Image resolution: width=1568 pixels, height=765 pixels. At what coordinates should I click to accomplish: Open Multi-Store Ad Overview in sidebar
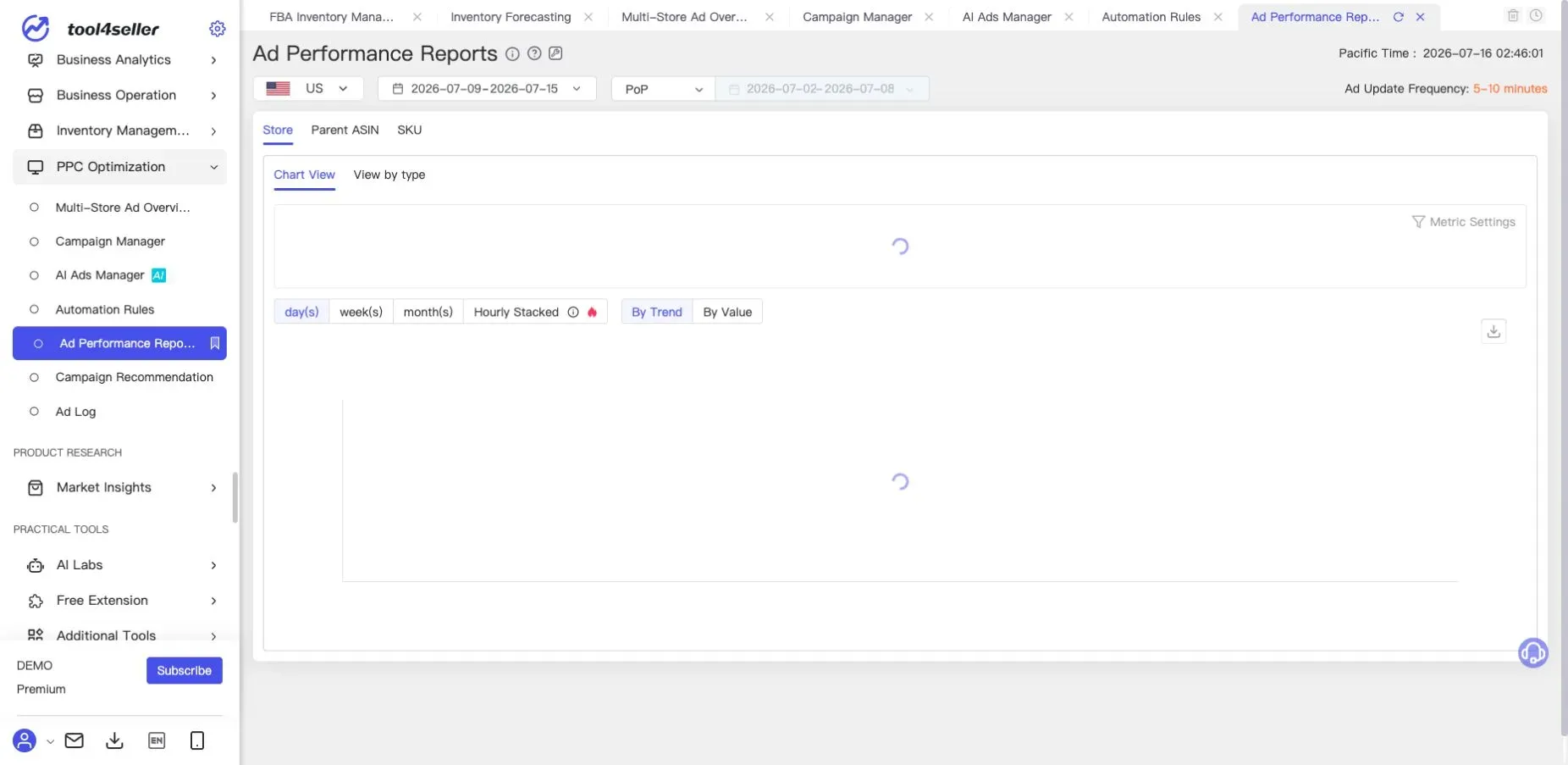[119, 208]
